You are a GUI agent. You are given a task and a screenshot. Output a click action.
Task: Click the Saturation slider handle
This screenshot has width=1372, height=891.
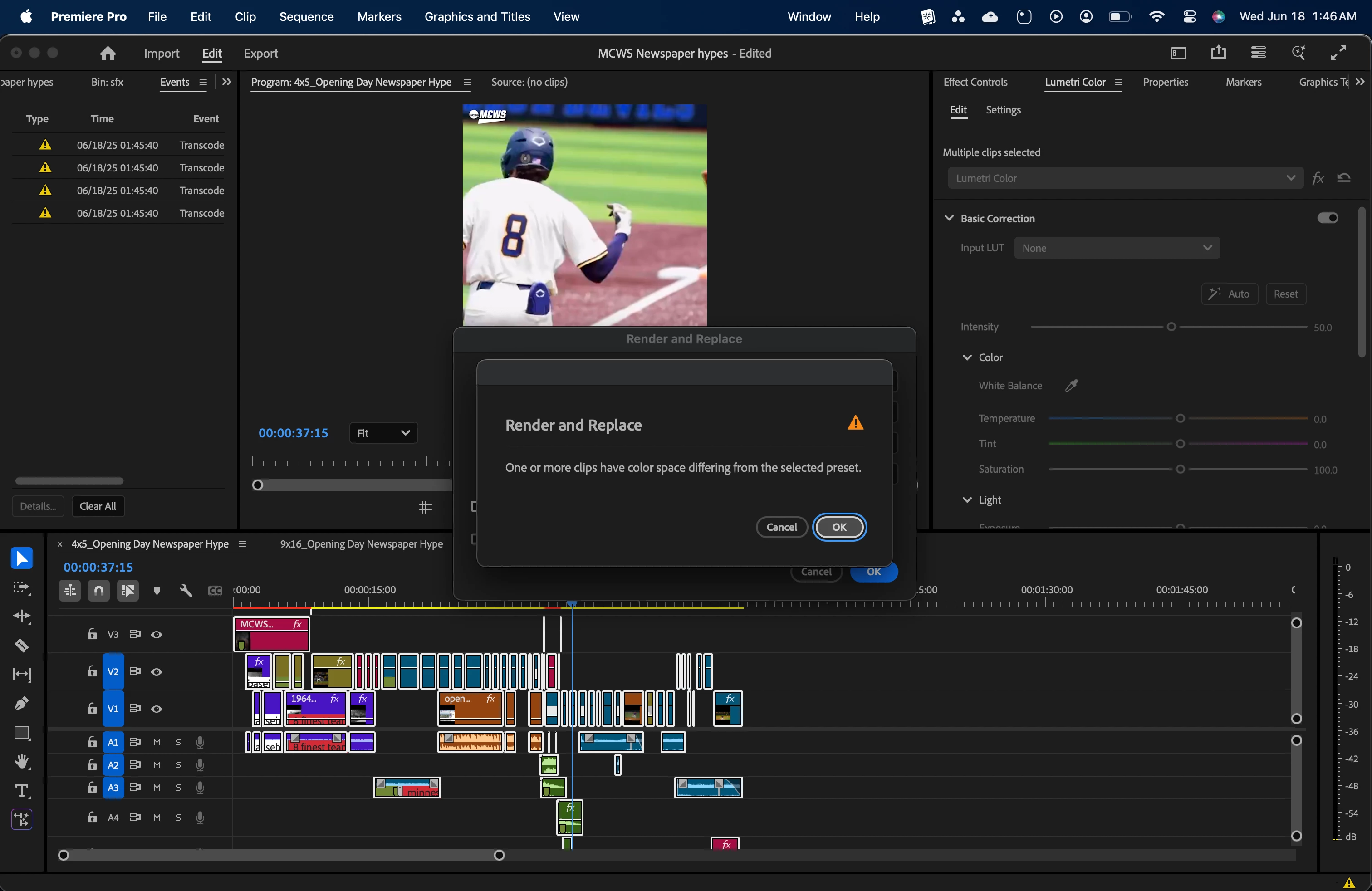coord(1180,469)
